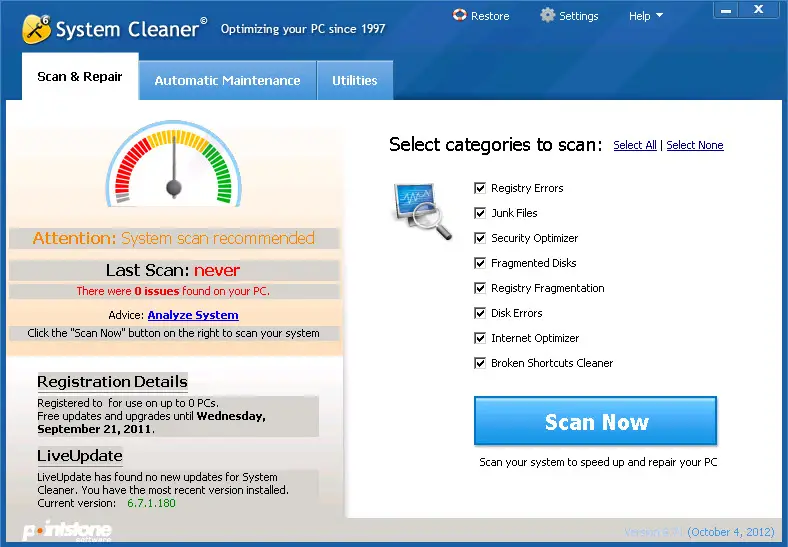Screen dimensions: 788x547
Task: Click the '(October 4, 2012)' version date text
Action: [731, 532]
